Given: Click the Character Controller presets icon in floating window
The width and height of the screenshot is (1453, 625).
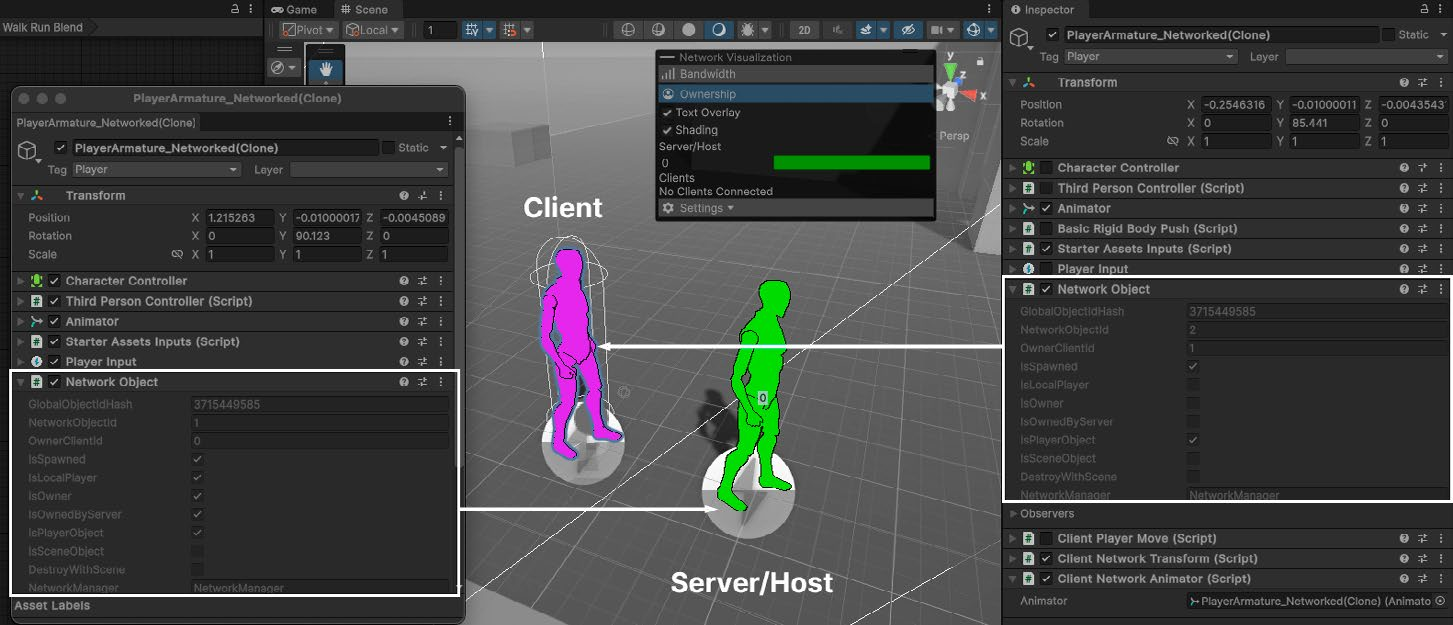Looking at the screenshot, I should pyautogui.click(x=423, y=281).
